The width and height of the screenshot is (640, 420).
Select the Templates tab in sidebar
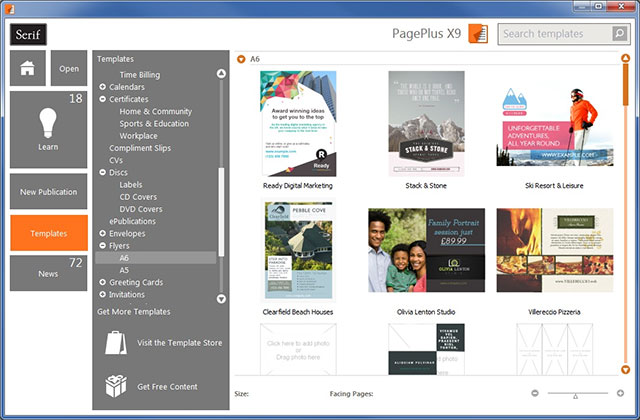[x=49, y=233]
